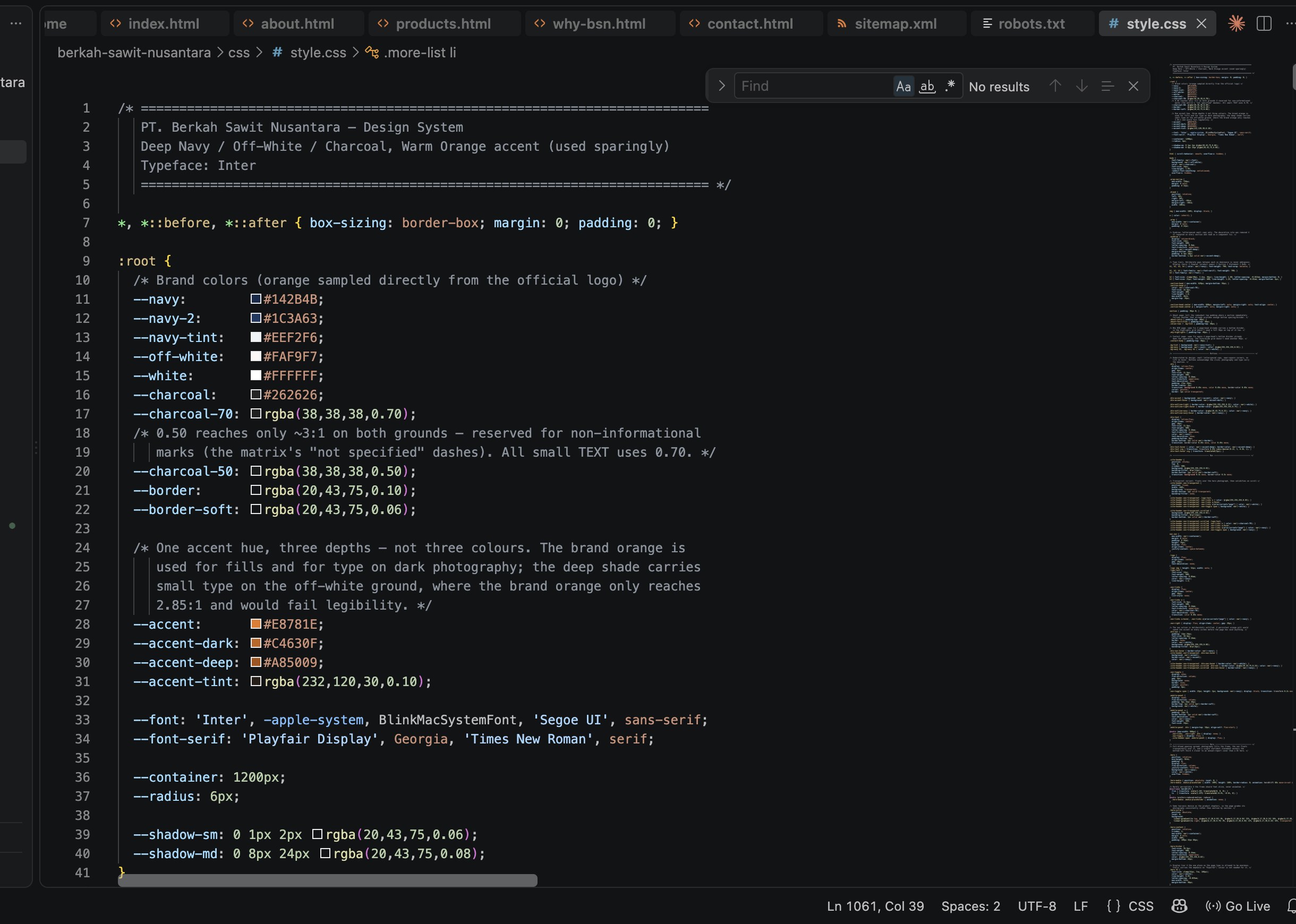Switch to why-bsn.html tab
This screenshot has height=924, width=1296.
pos(600,23)
